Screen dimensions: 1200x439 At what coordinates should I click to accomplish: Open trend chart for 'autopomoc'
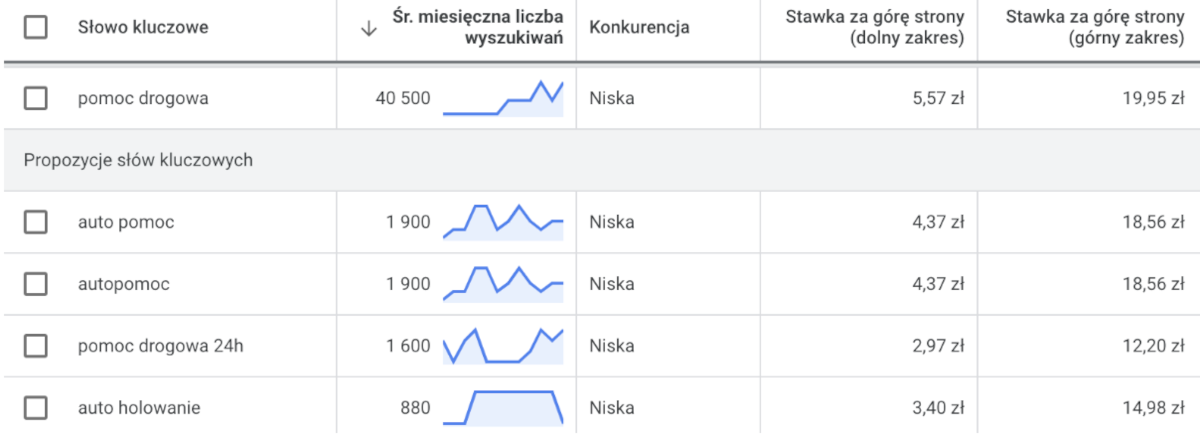point(503,284)
